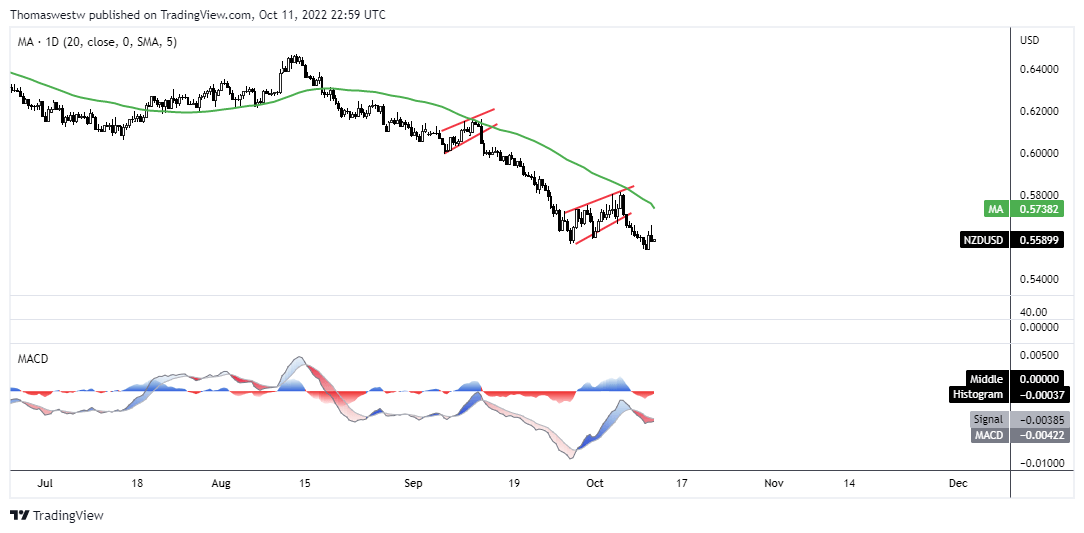
Task: Click the Dec date on time axis
Action: coord(957,484)
